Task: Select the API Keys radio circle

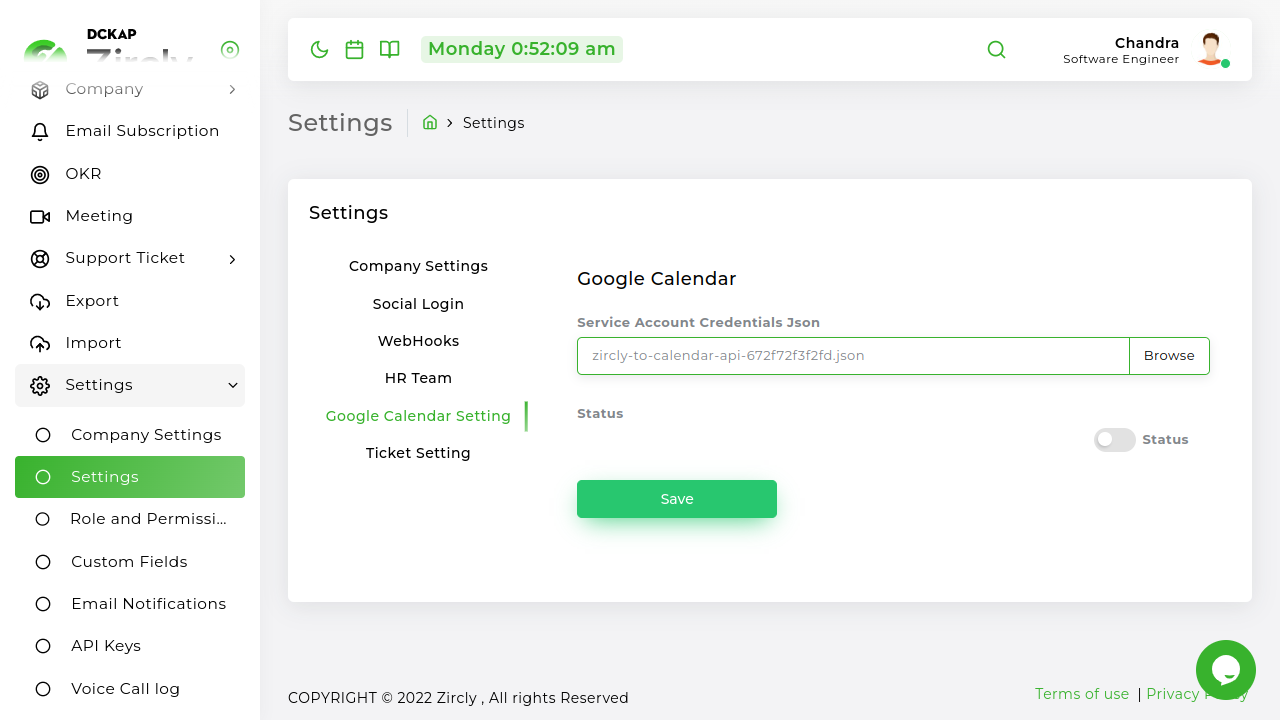Action: pos(43,646)
